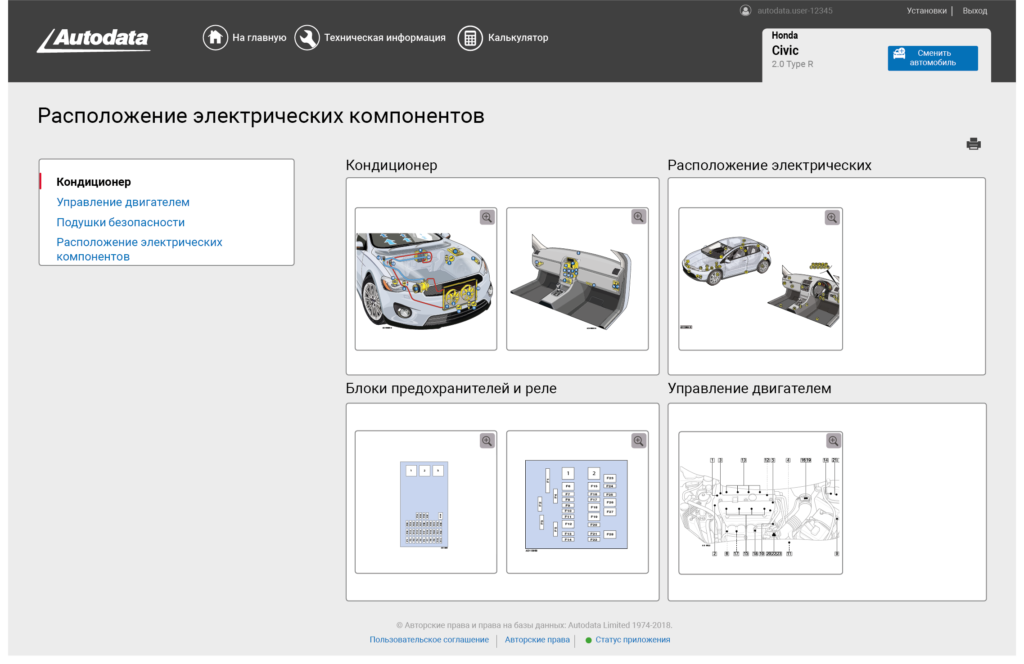
Task: Click the Выход logout link
Action: tap(974, 11)
